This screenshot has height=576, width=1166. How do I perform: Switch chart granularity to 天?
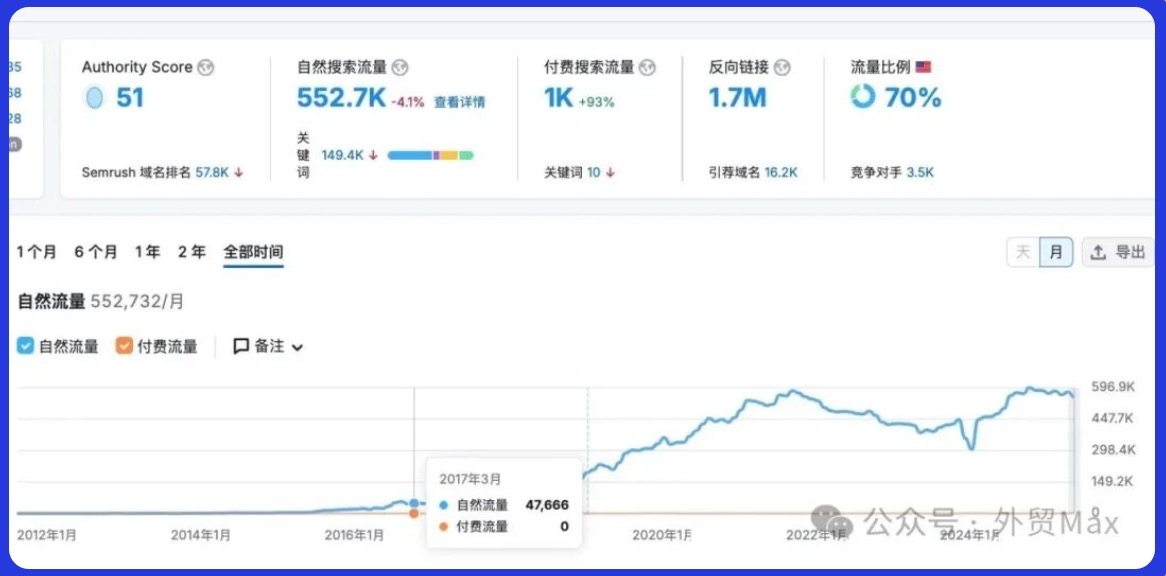click(x=1023, y=253)
